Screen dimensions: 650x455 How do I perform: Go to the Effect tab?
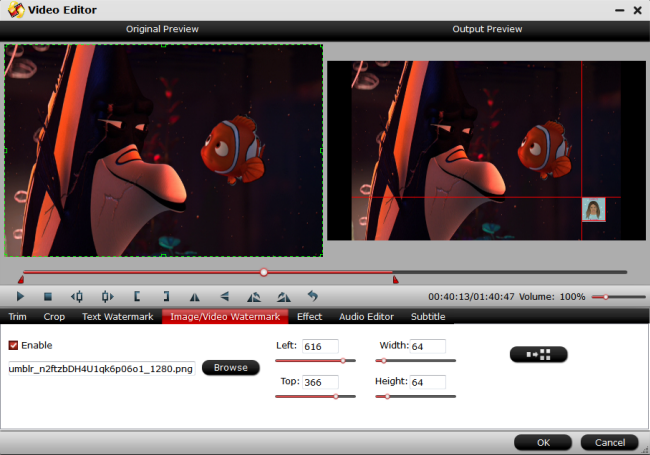pyautogui.click(x=309, y=317)
